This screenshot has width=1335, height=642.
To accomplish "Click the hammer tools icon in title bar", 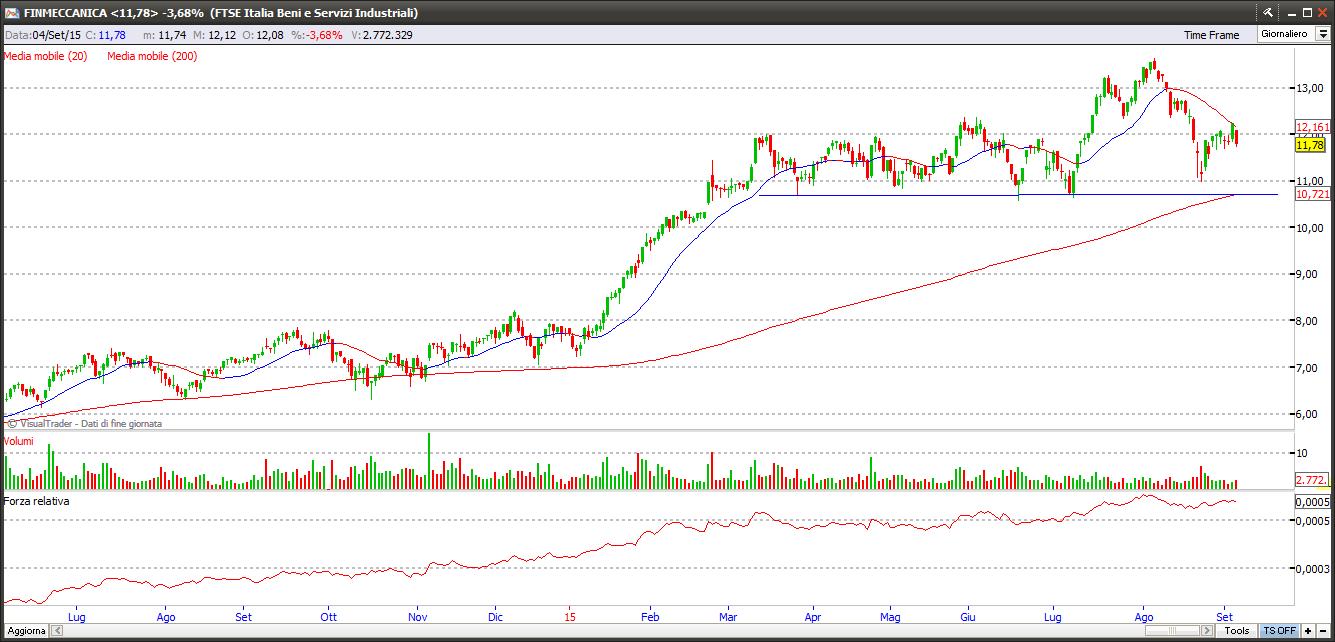I will (x=1268, y=12).
